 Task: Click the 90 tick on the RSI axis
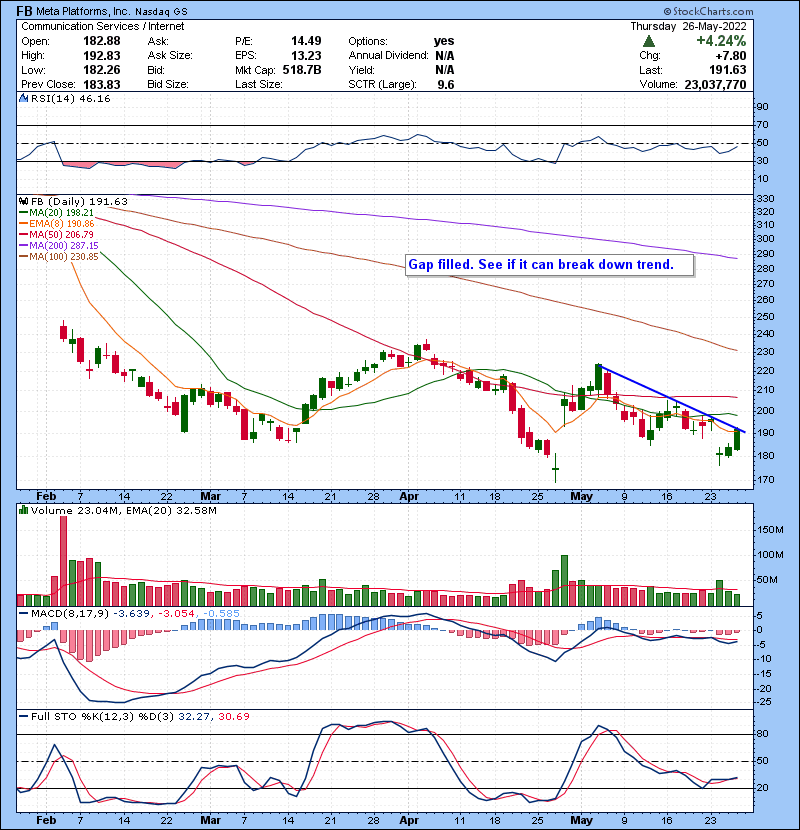coord(762,107)
